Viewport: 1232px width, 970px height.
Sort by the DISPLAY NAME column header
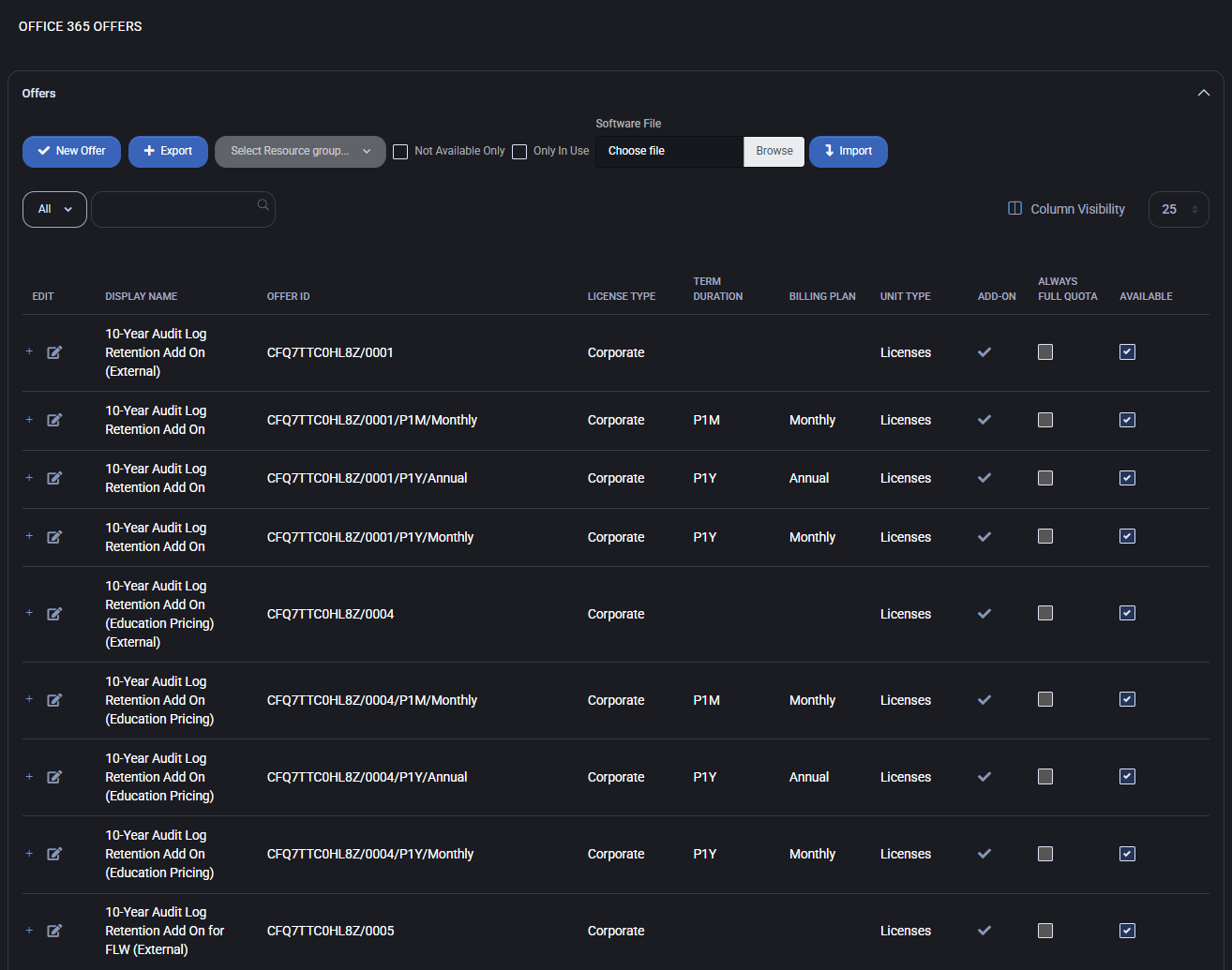point(141,296)
